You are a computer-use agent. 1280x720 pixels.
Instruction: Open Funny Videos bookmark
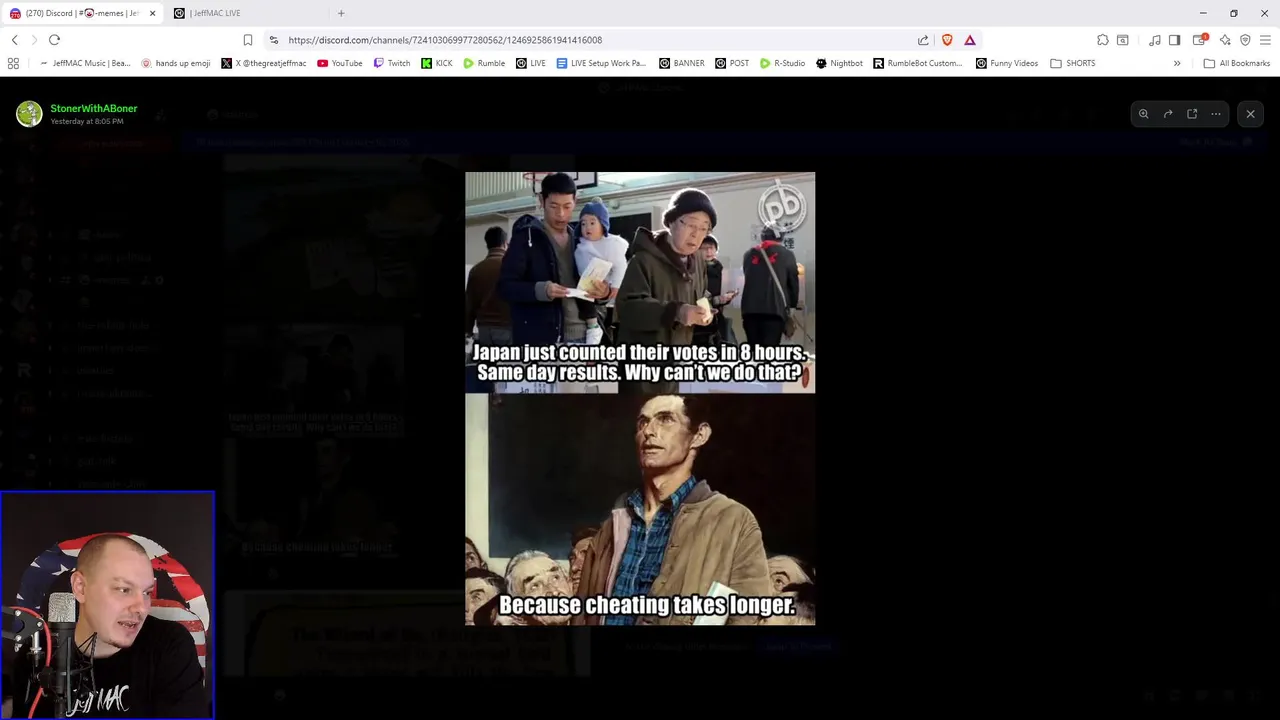coord(1007,63)
